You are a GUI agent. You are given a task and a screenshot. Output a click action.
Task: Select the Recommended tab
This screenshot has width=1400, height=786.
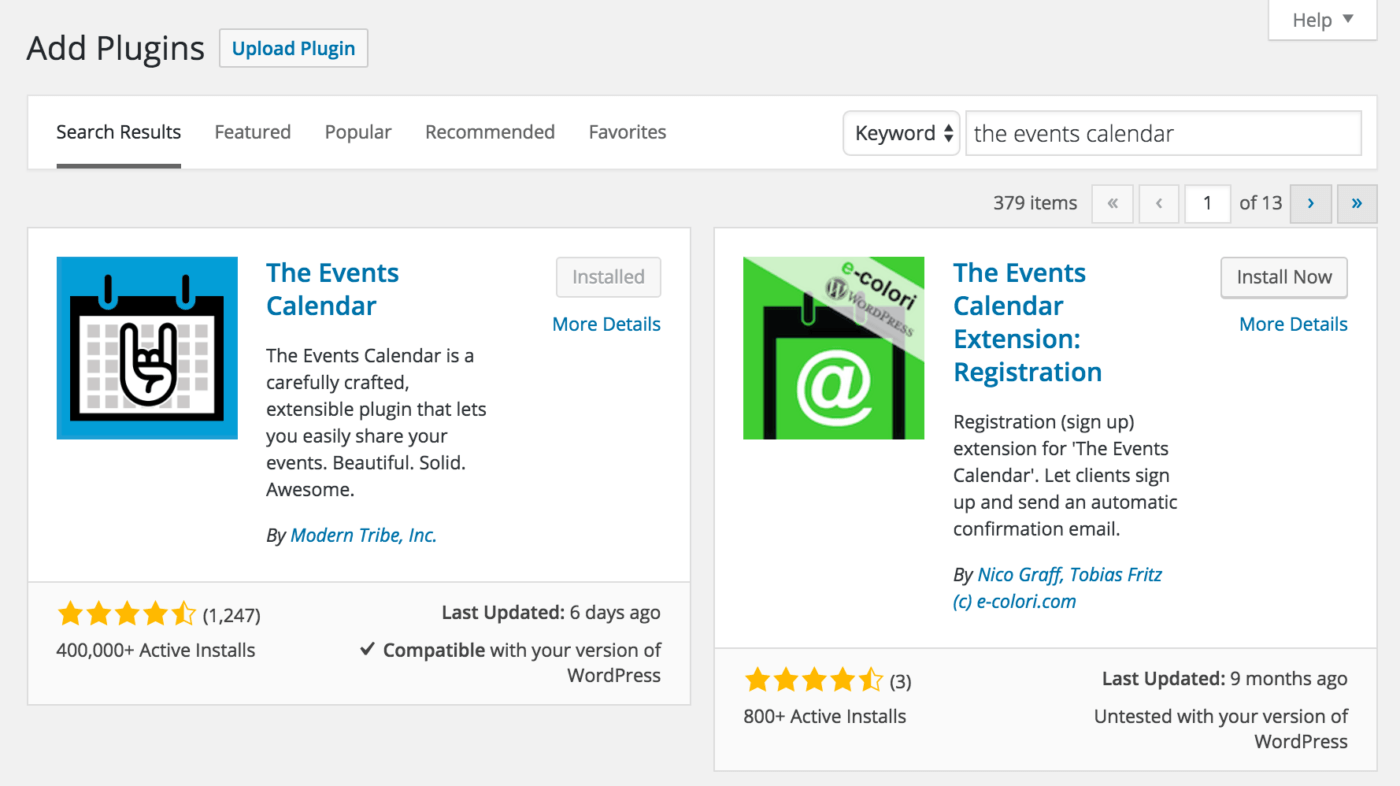click(489, 131)
